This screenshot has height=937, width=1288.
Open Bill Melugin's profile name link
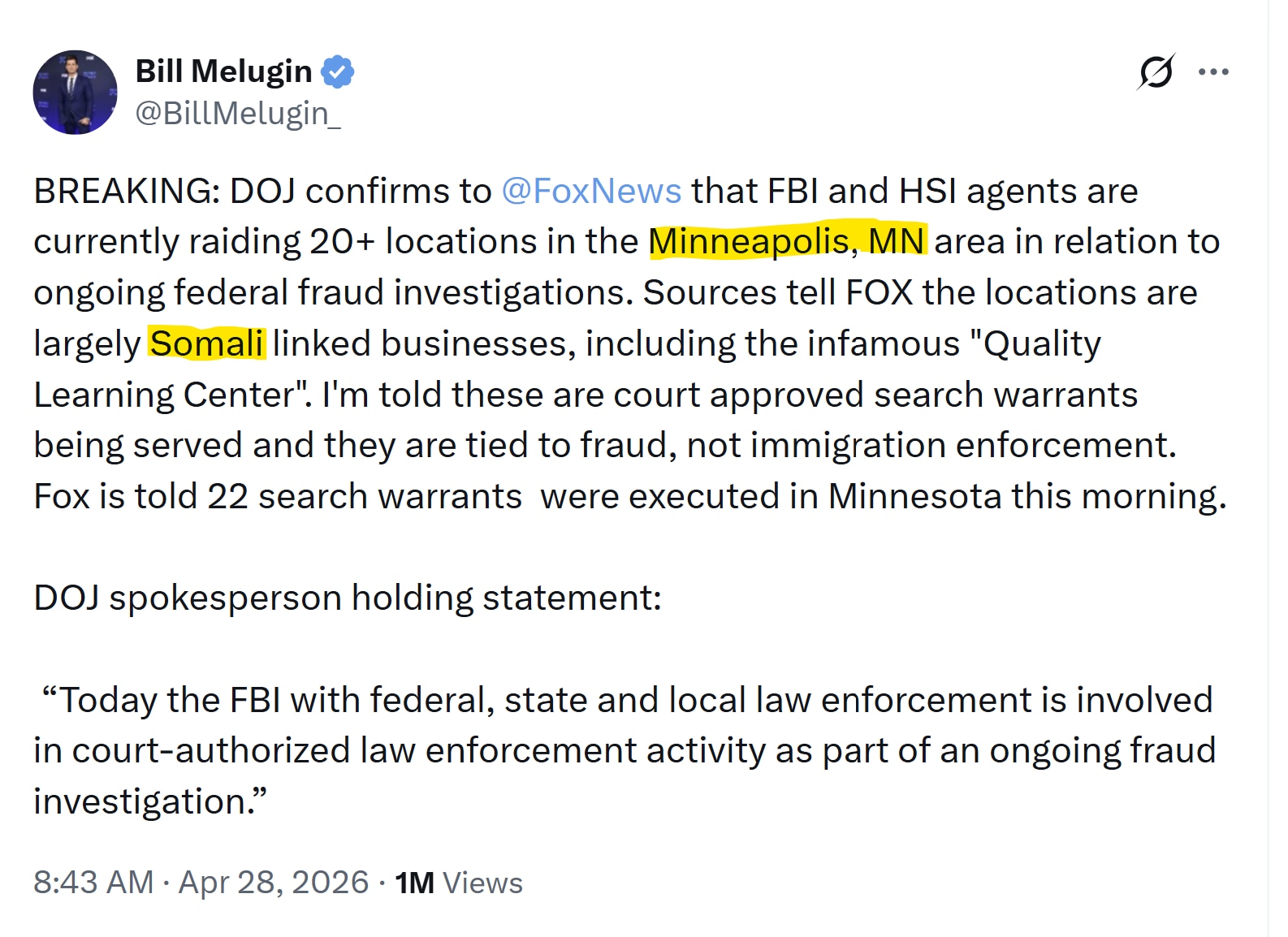click(x=223, y=71)
